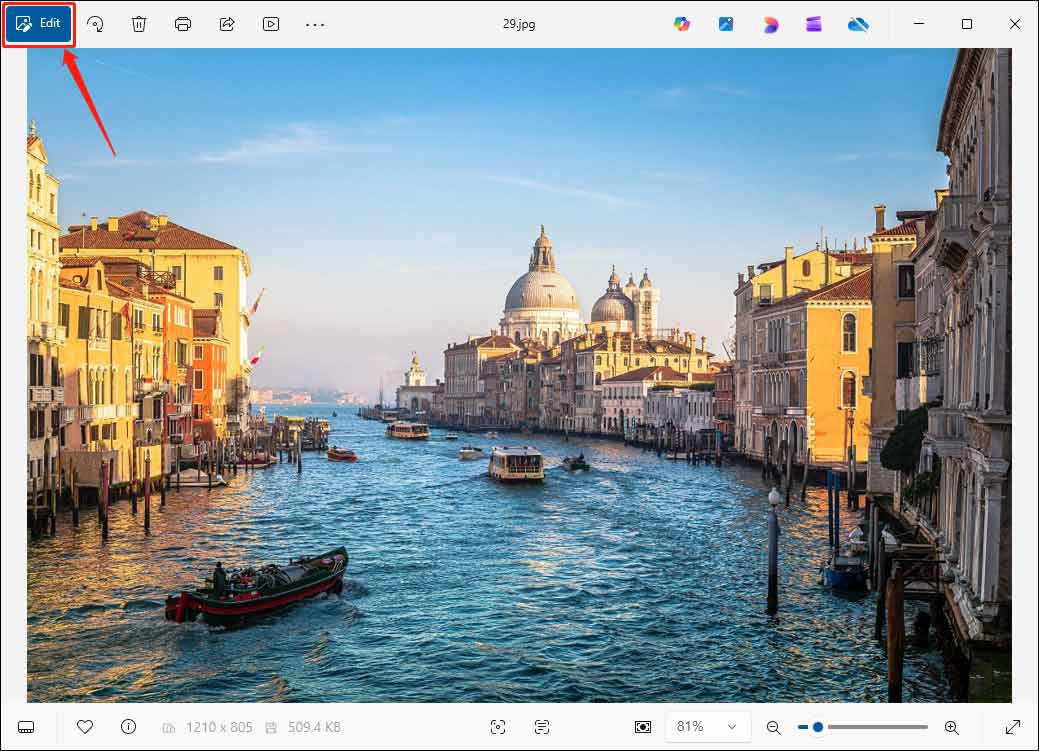Adjust the zoom slider

click(815, 727)
